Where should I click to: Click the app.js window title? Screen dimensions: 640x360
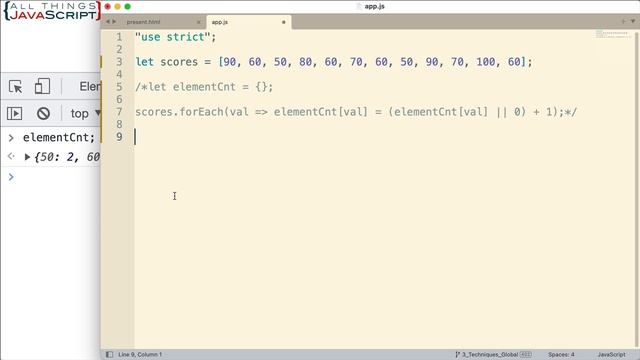pyautogui.click(x=374, y=7)
